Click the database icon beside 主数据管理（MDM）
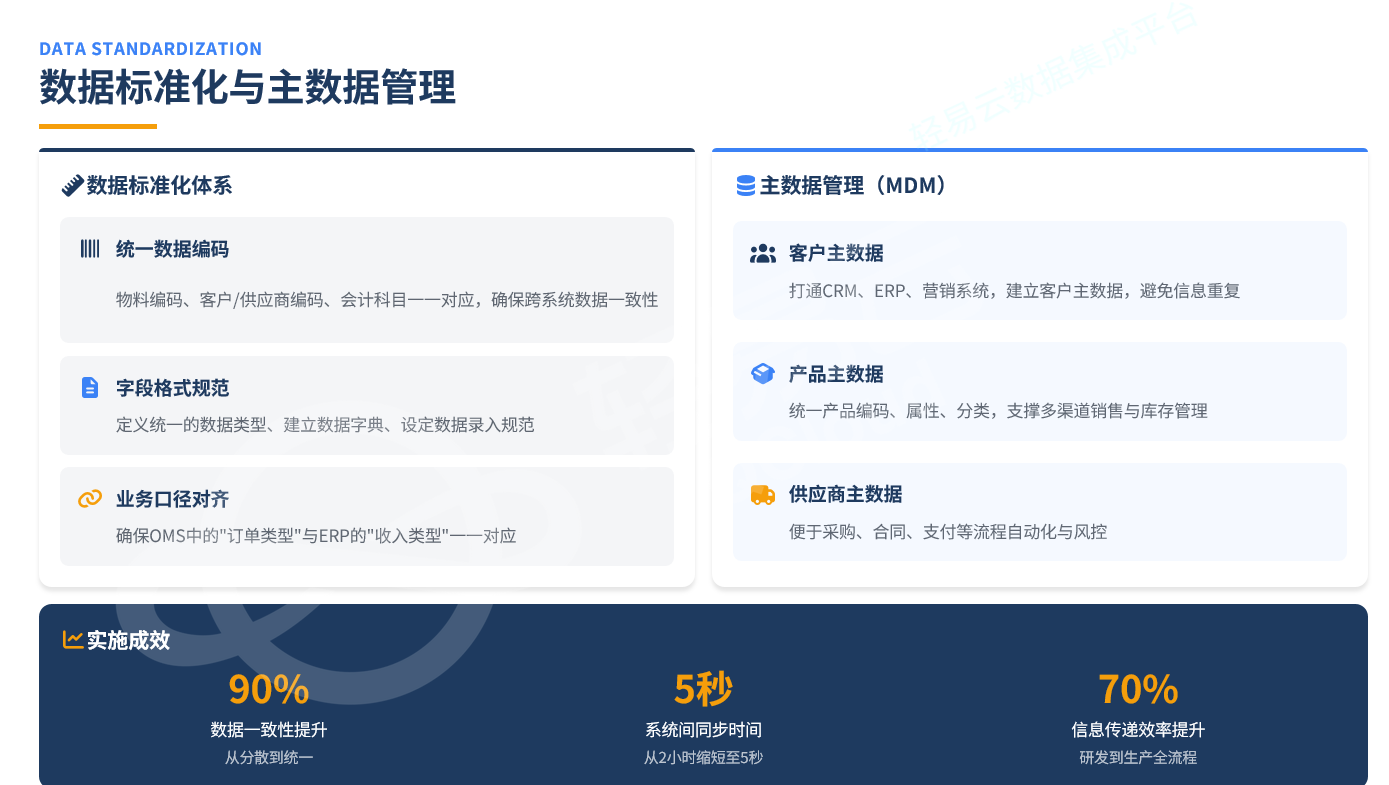 click(x=746, y=186)
